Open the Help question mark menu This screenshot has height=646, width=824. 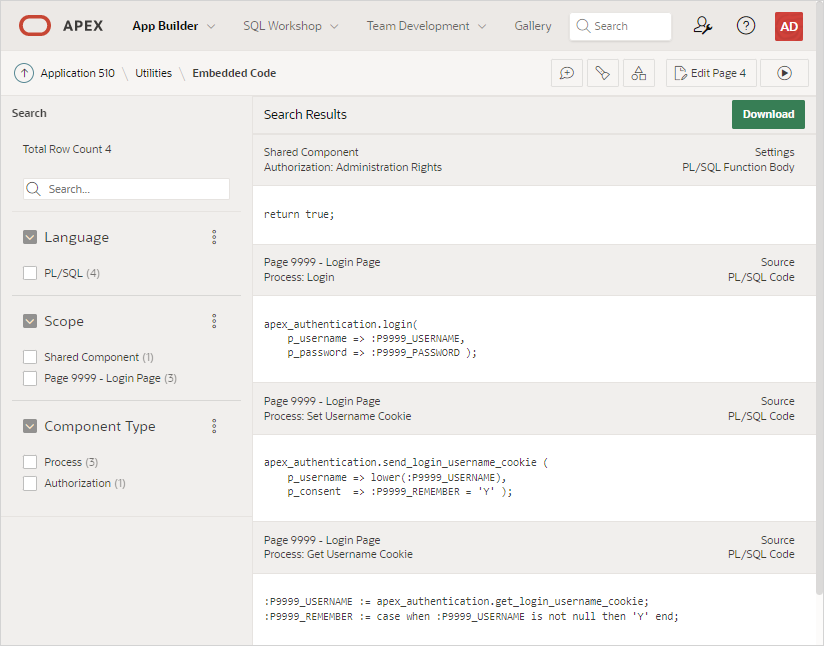[746, 26]
